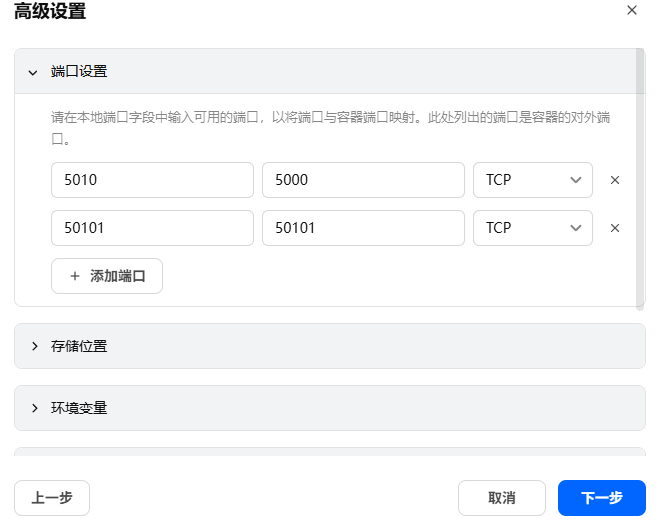
Task: Focus the right 50101 container port field
Action: (x=363, y=228)
